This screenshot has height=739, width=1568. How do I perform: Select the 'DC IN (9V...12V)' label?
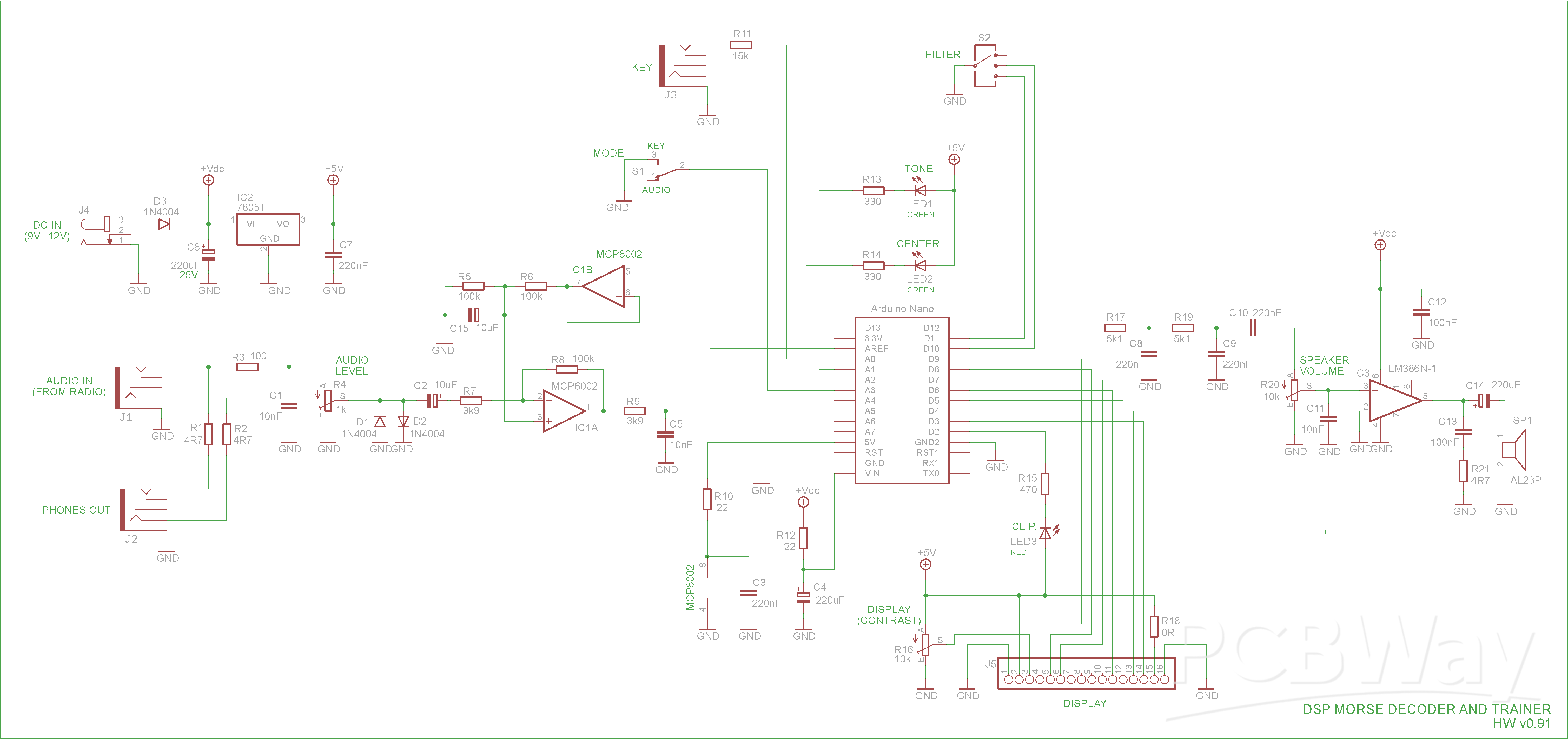[x=47, y=231]
